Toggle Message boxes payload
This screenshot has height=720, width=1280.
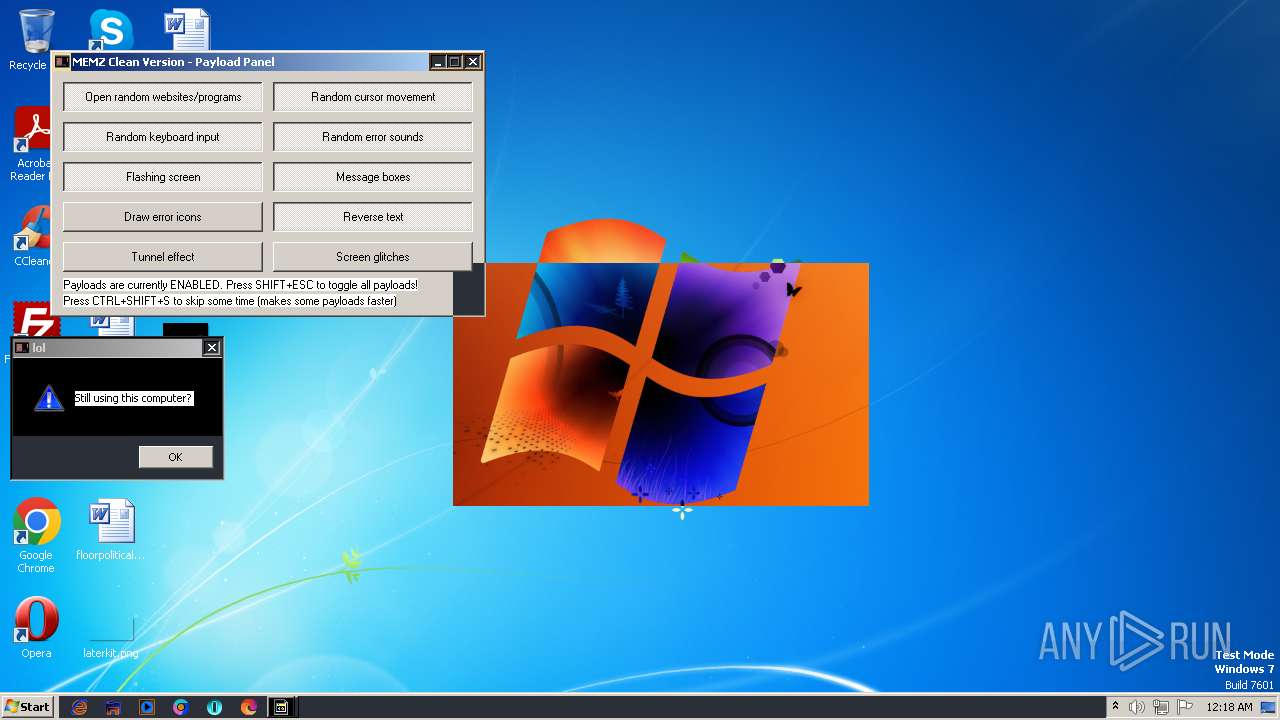[373, 177]
